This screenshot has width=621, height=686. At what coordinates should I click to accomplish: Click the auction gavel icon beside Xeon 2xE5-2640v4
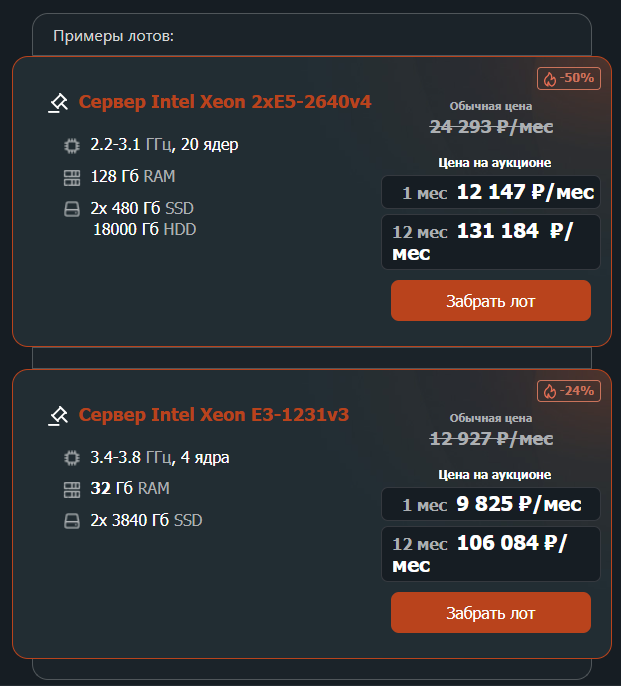58,103
